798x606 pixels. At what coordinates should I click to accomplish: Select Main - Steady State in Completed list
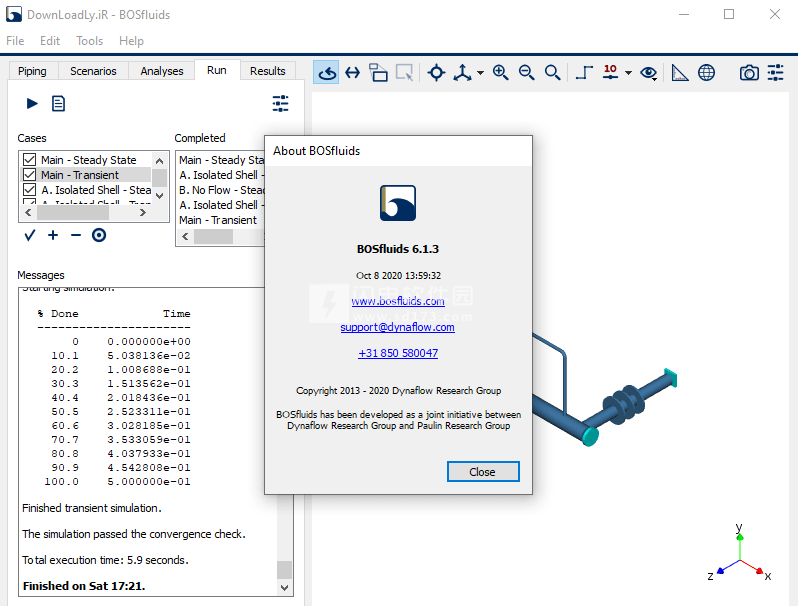221,160
